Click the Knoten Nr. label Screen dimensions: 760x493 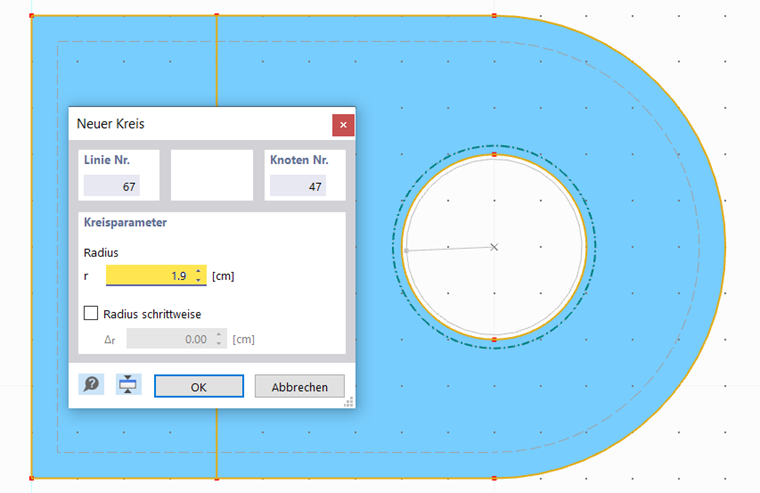point(299,160)
